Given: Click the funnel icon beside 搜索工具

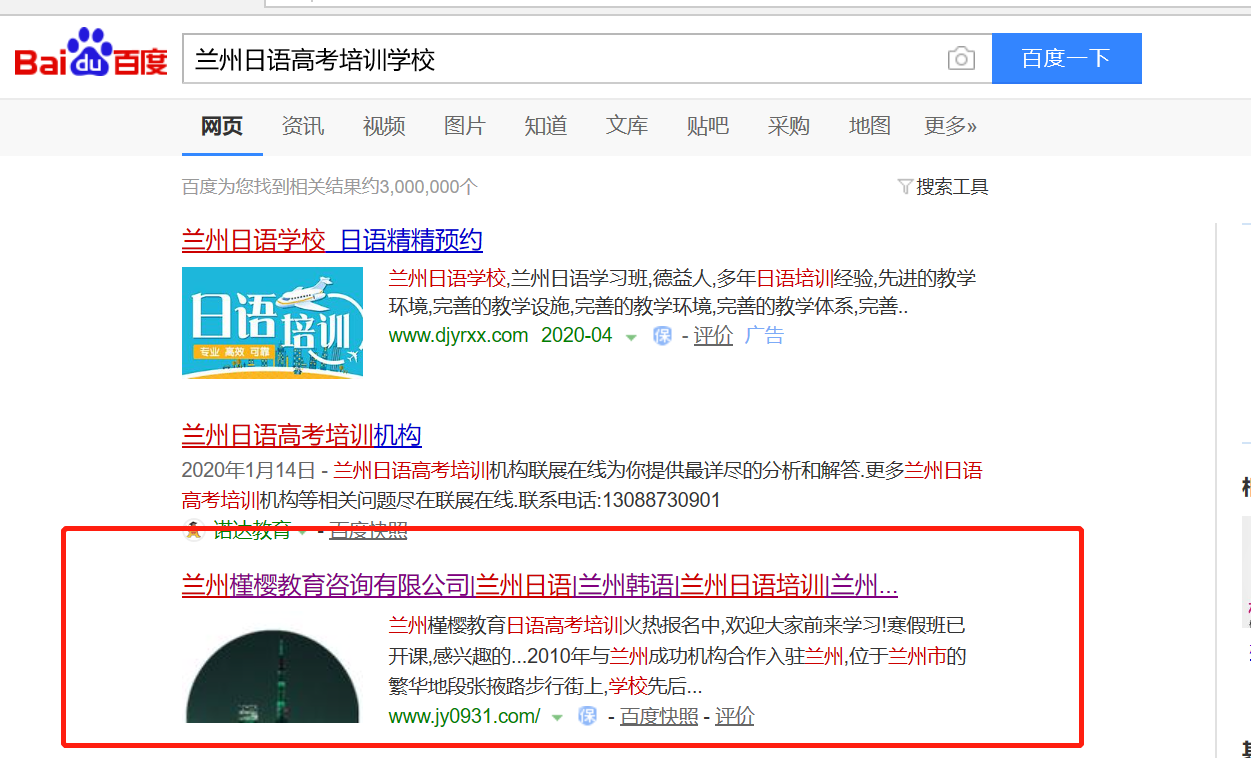Looking at the screenshot, I should [x=905, y=186].
